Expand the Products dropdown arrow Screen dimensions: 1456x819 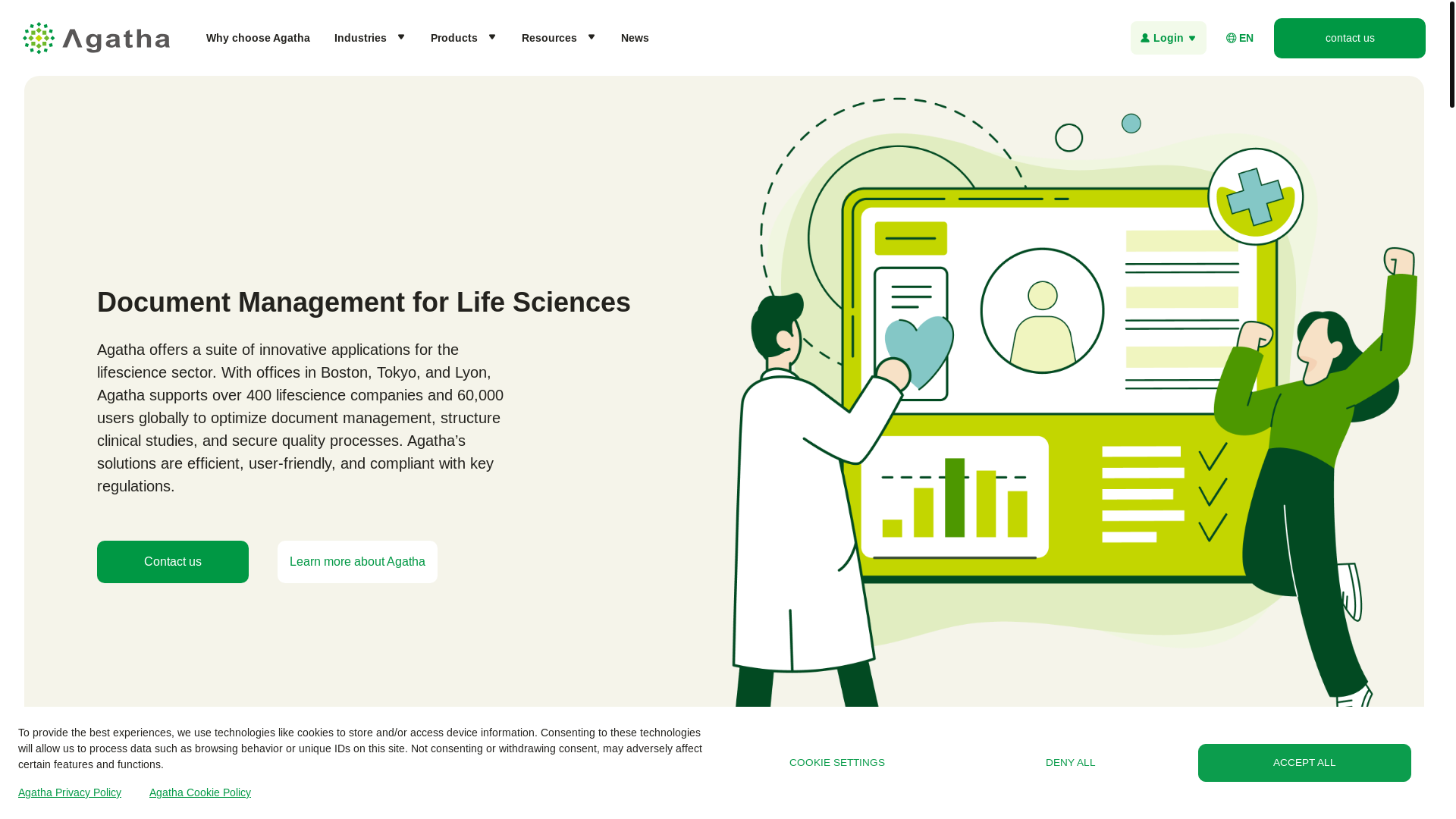coord(492,37)
